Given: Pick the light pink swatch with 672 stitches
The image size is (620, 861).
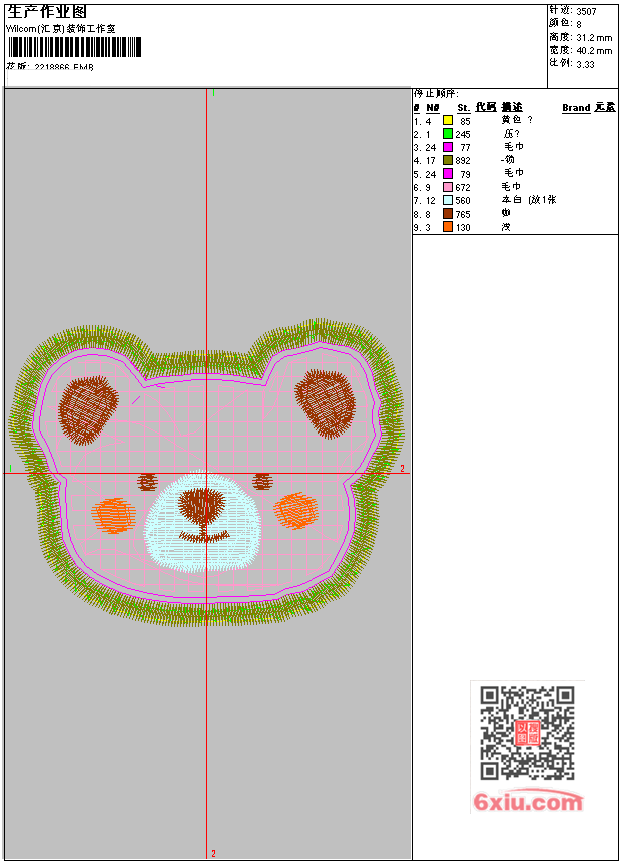Looking at the screenshot, I should click(448, 187).
